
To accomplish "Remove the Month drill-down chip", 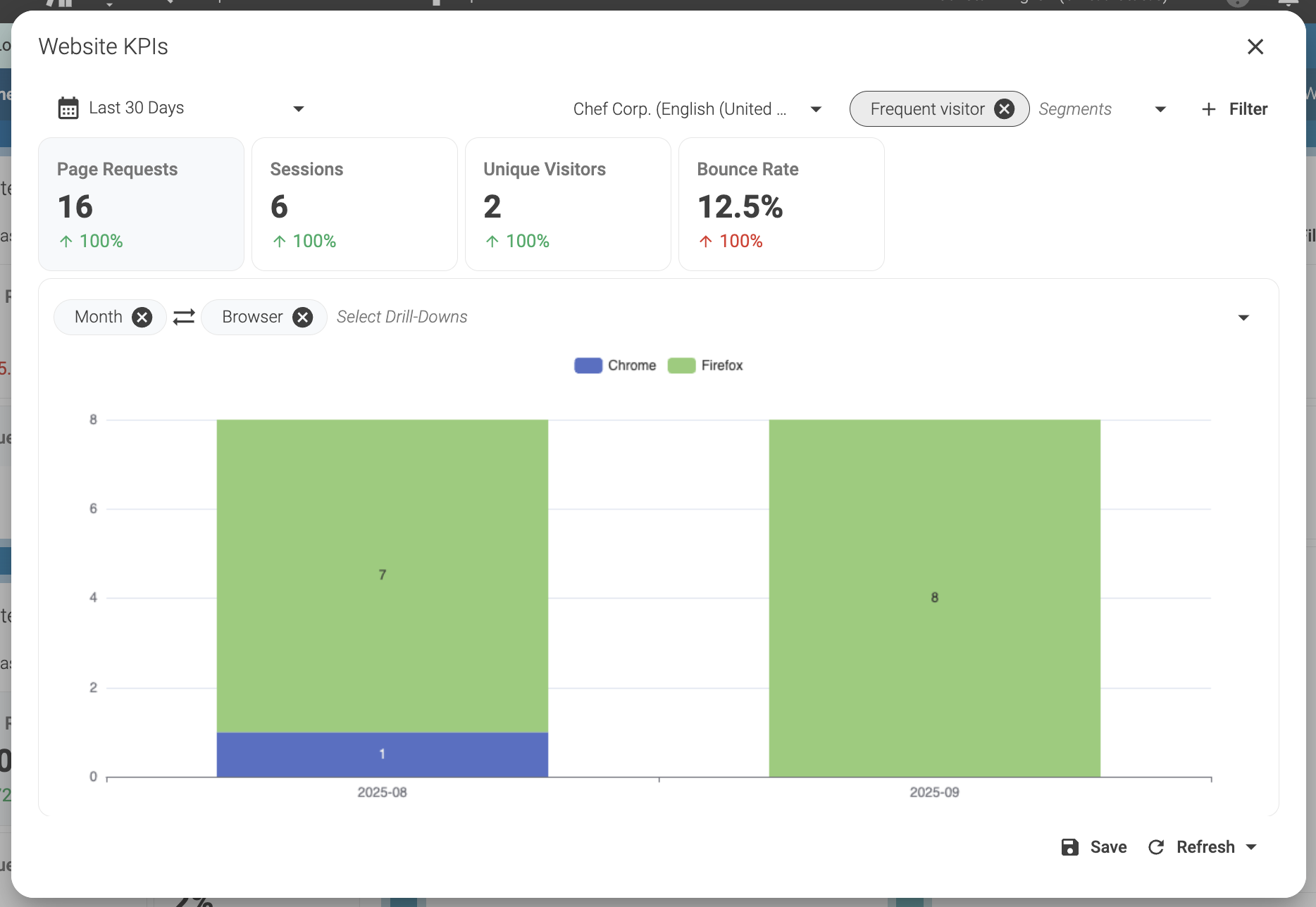I will click(142, 317).
